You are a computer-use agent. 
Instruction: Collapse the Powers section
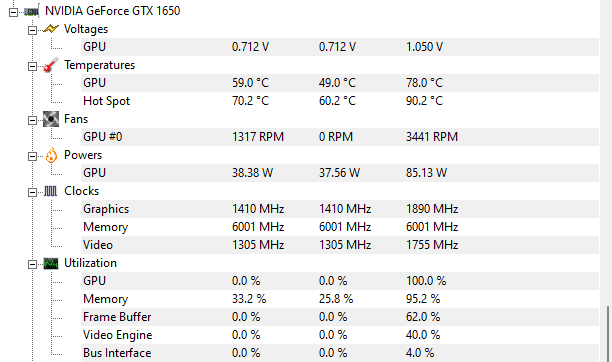click(x=32, y=157)
